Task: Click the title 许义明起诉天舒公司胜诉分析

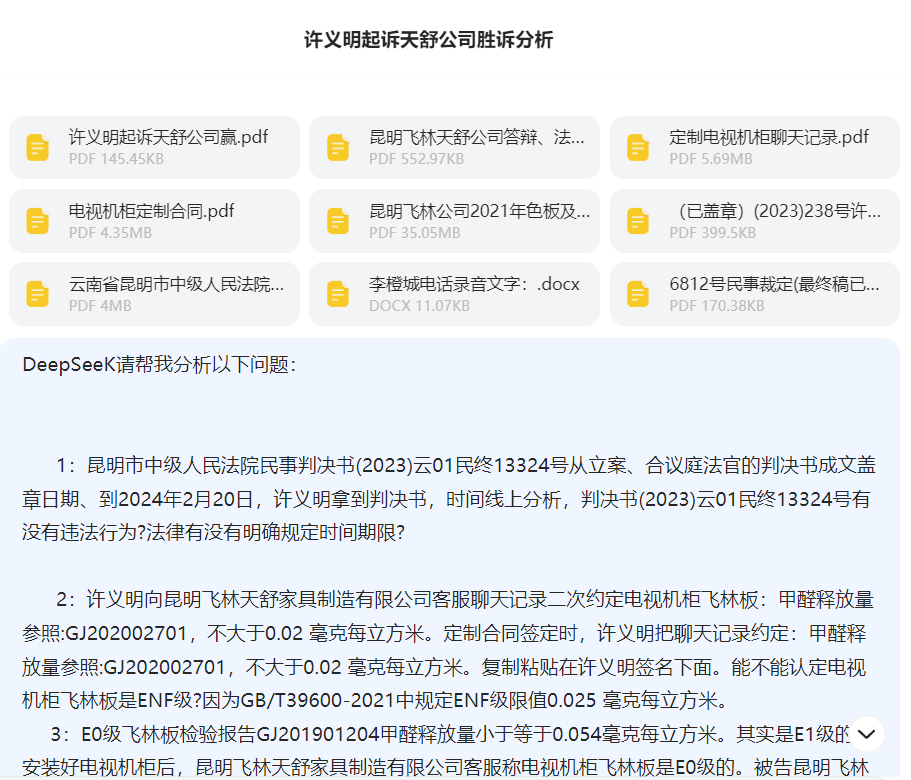Action: coord(429,40)
